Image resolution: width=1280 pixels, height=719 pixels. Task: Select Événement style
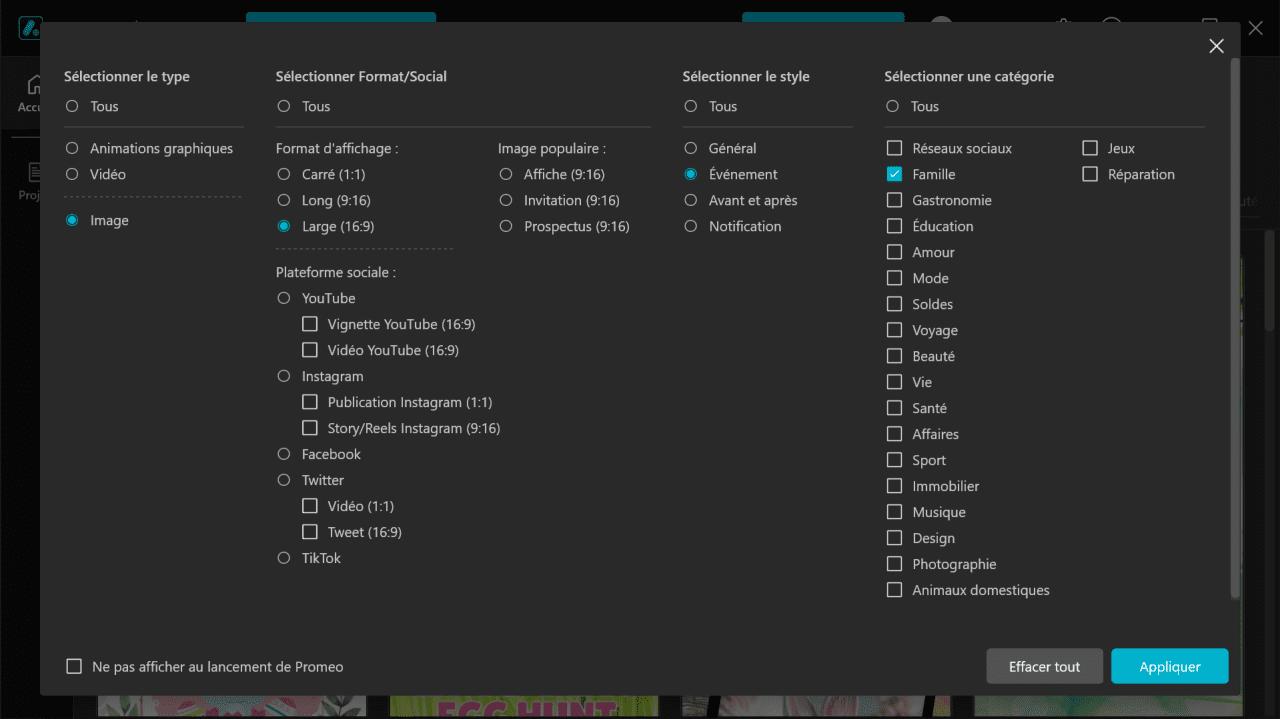[691, 174]
